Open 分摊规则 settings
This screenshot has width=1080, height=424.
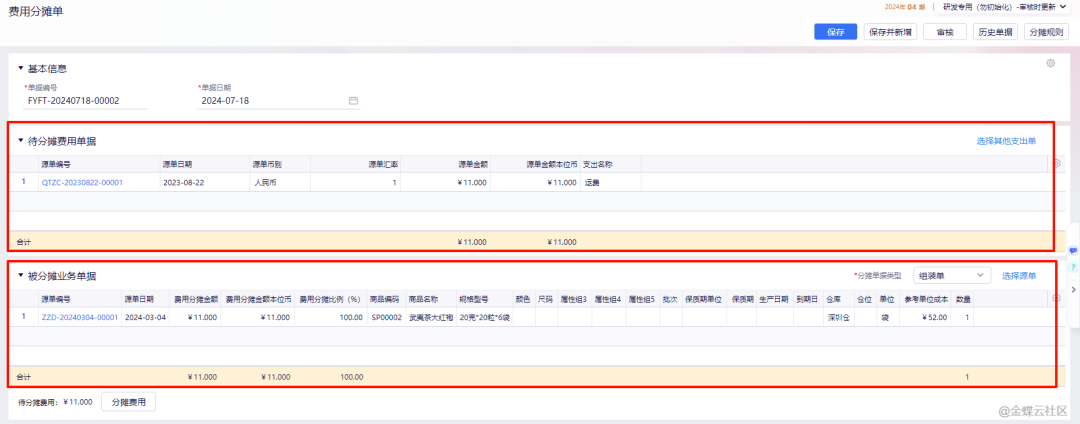pyautogui.click(x=1046, y=31)
